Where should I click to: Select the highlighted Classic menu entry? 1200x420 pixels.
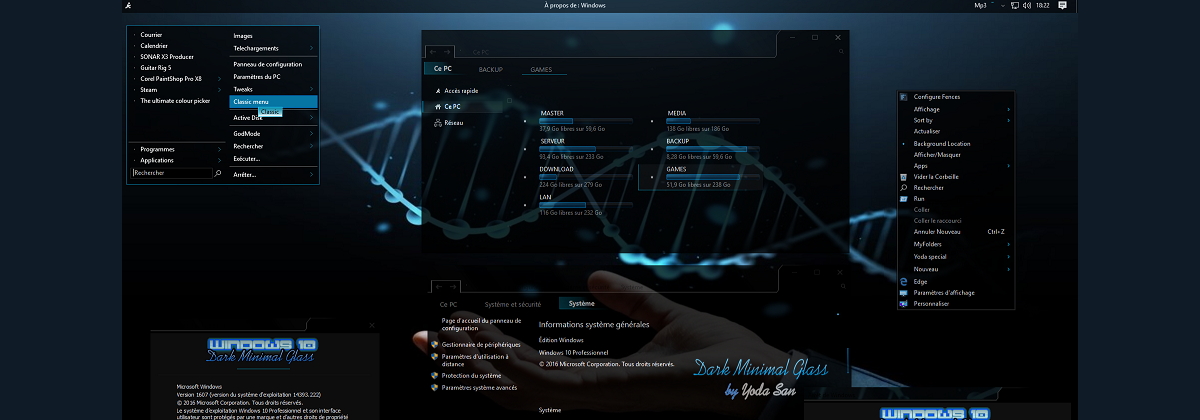click(x=273, y=102)
